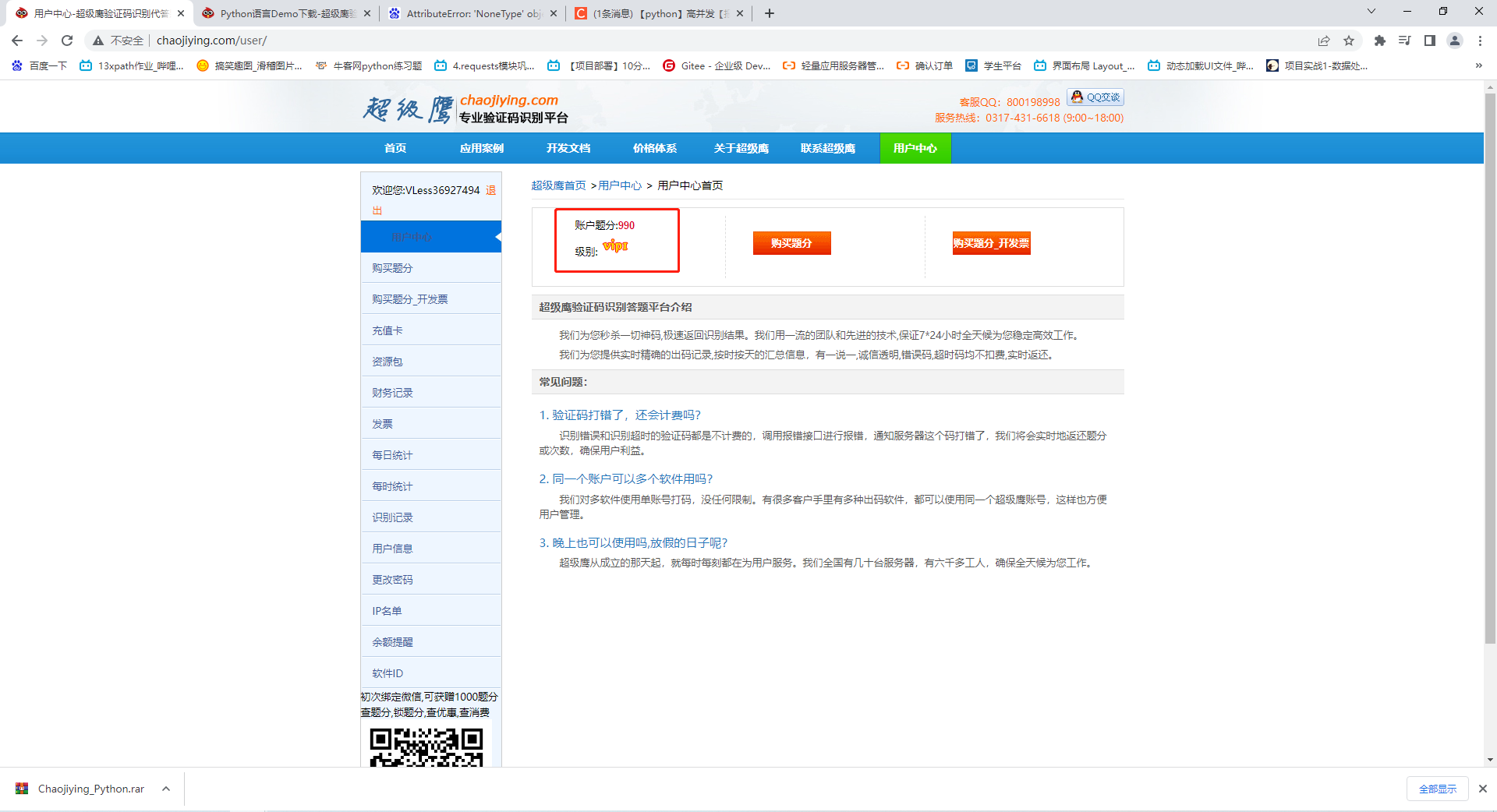Click the 超级鹰首页 breadcrumb link
The width and height of the screenshot is (1497, 812).
pos(558,185)
